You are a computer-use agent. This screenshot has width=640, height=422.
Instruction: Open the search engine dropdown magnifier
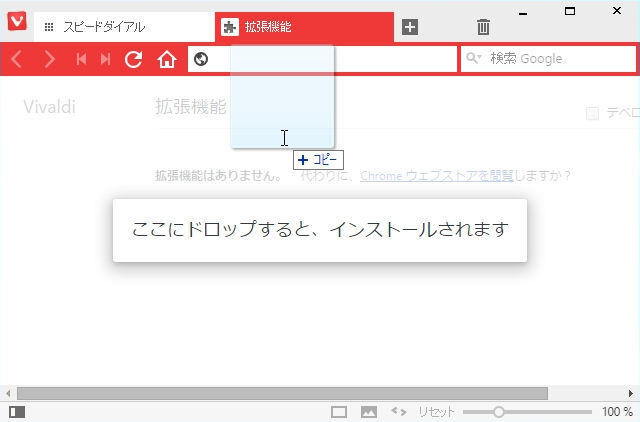tap(473, 58)
